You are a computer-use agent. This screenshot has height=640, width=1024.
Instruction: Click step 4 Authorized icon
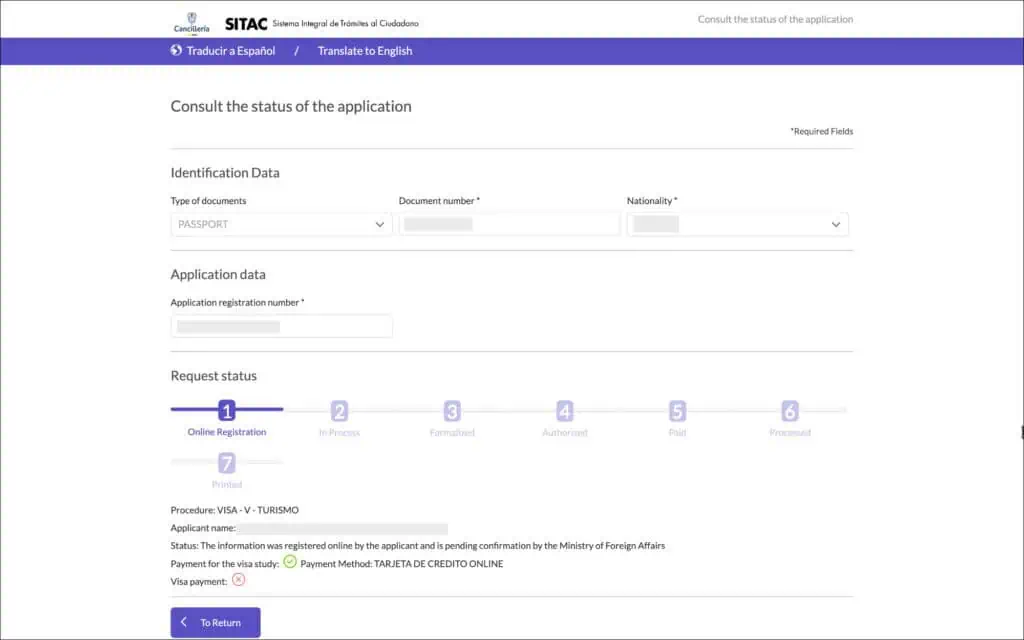pos(565,411)
